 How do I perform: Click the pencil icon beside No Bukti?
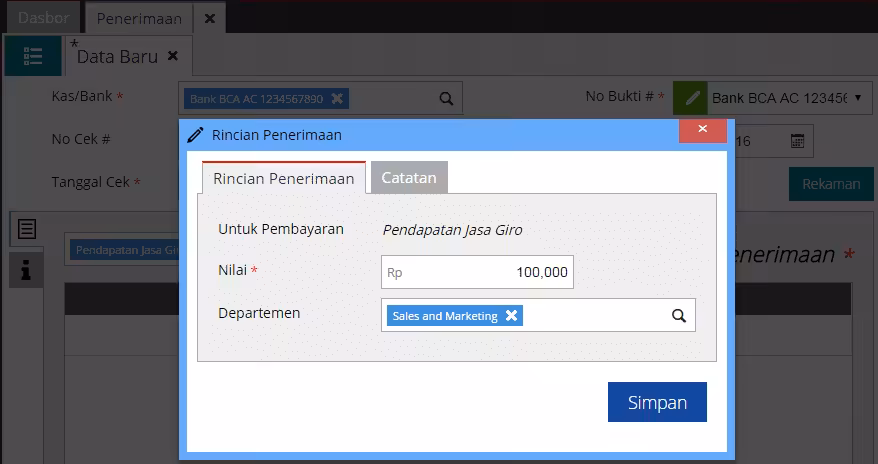tap(690, 98)
